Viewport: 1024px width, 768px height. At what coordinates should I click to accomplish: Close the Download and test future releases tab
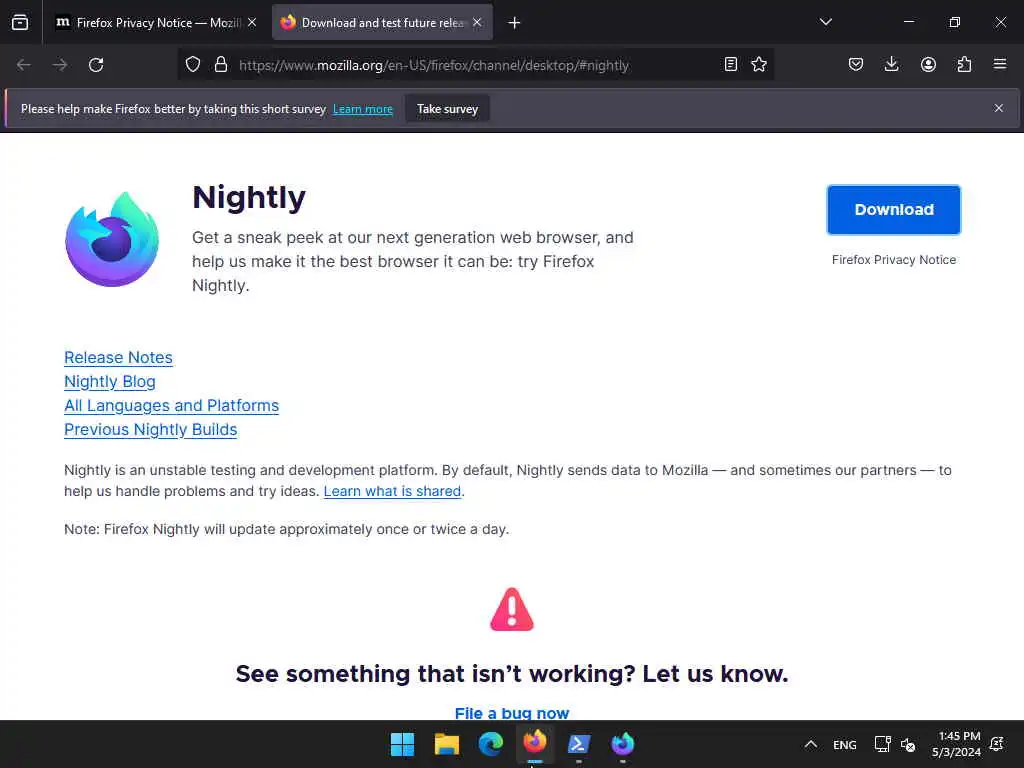point(477,22)
